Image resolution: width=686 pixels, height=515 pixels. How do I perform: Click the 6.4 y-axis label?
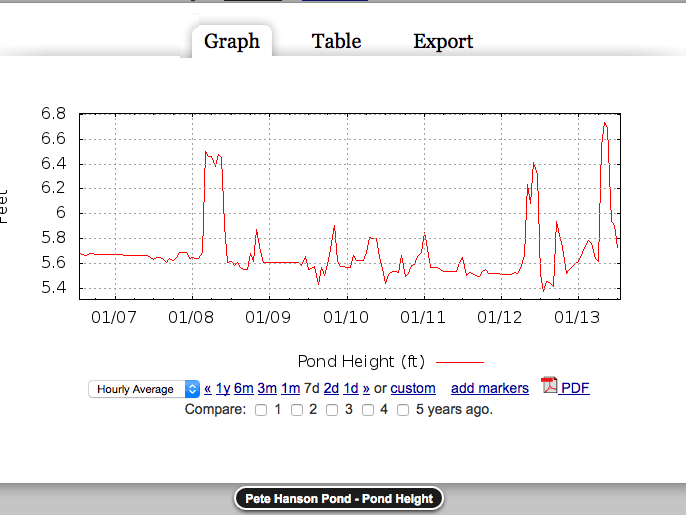coord(53,164)
